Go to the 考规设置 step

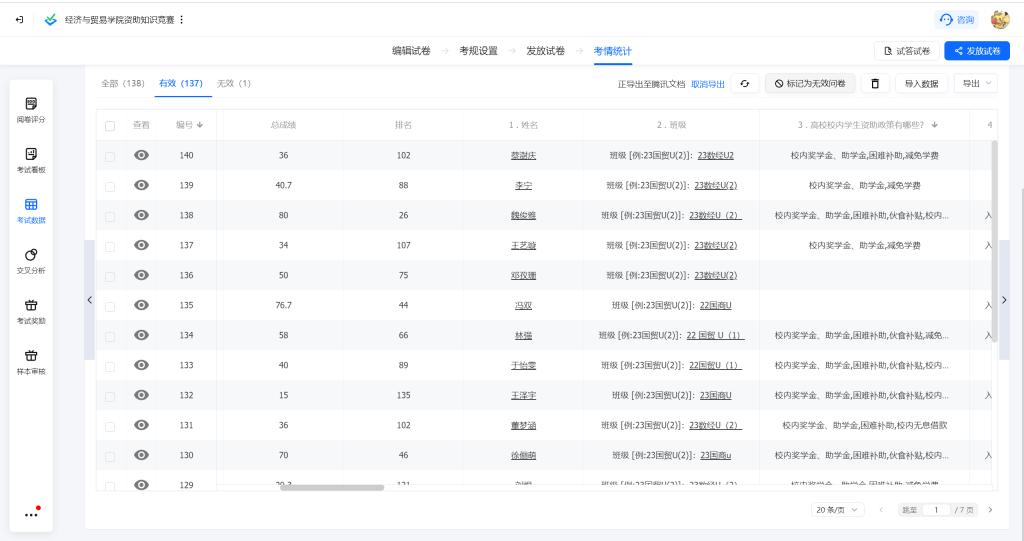click(479, 51)
